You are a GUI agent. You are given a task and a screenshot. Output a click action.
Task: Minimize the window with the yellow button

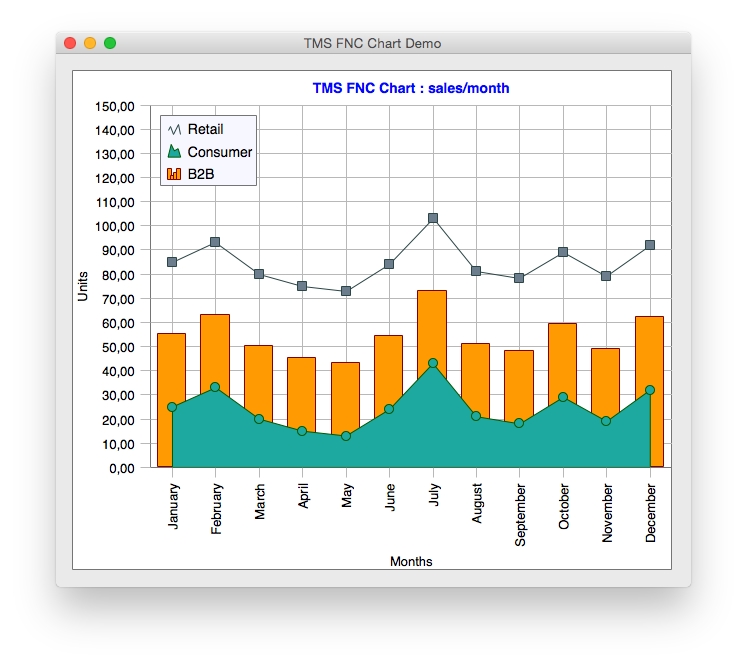coord(90,43)
